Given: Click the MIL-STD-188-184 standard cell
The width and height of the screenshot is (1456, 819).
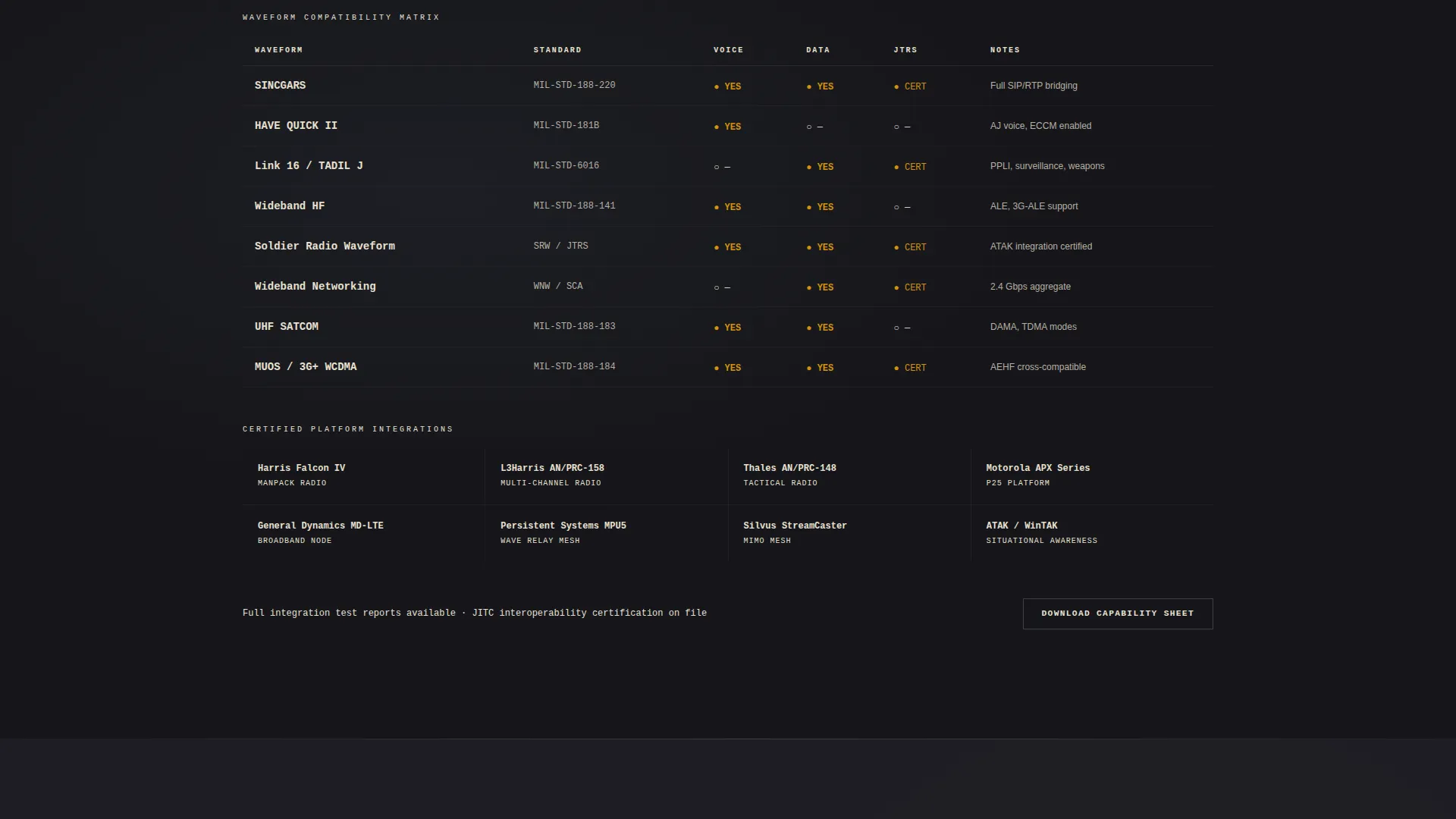Looking at the screenshot, I should pos(574,367).
